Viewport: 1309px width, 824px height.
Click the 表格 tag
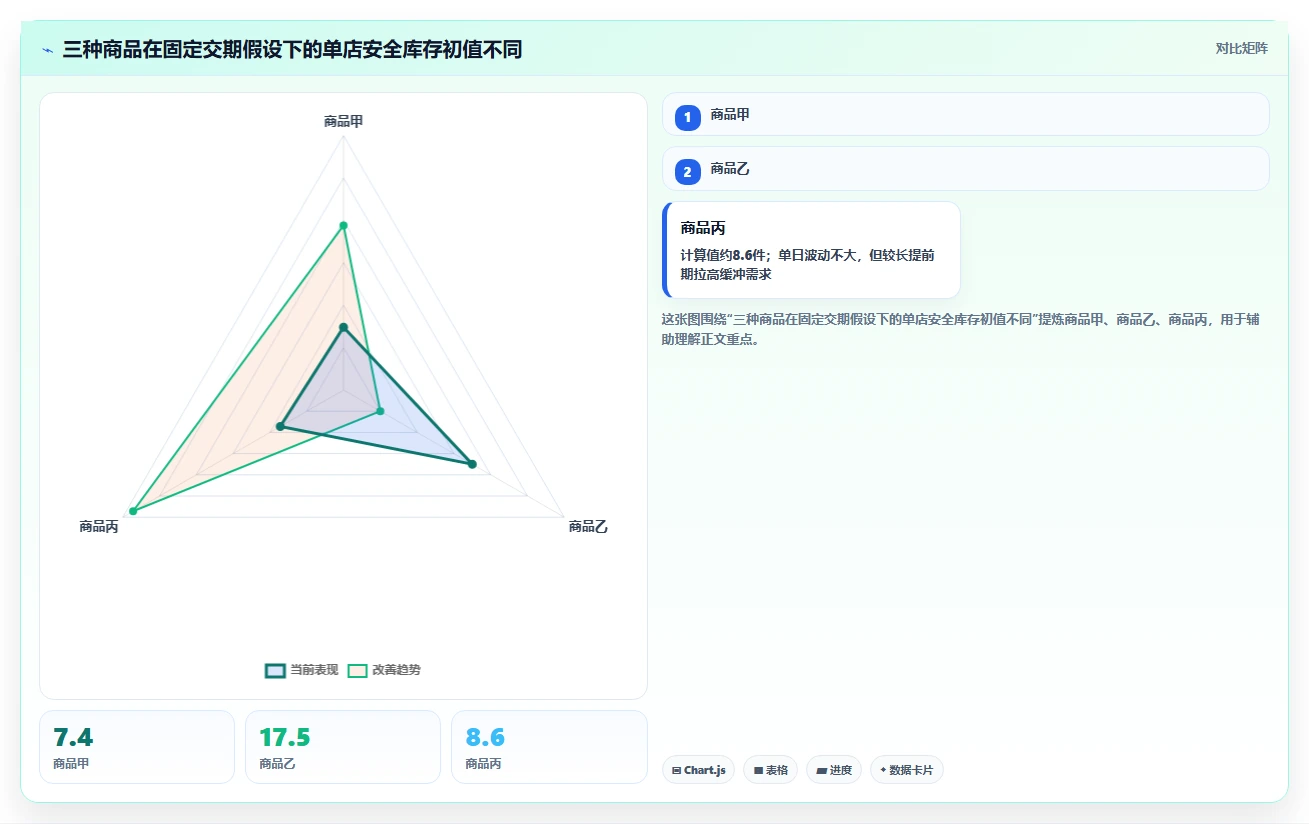[770, 770]
